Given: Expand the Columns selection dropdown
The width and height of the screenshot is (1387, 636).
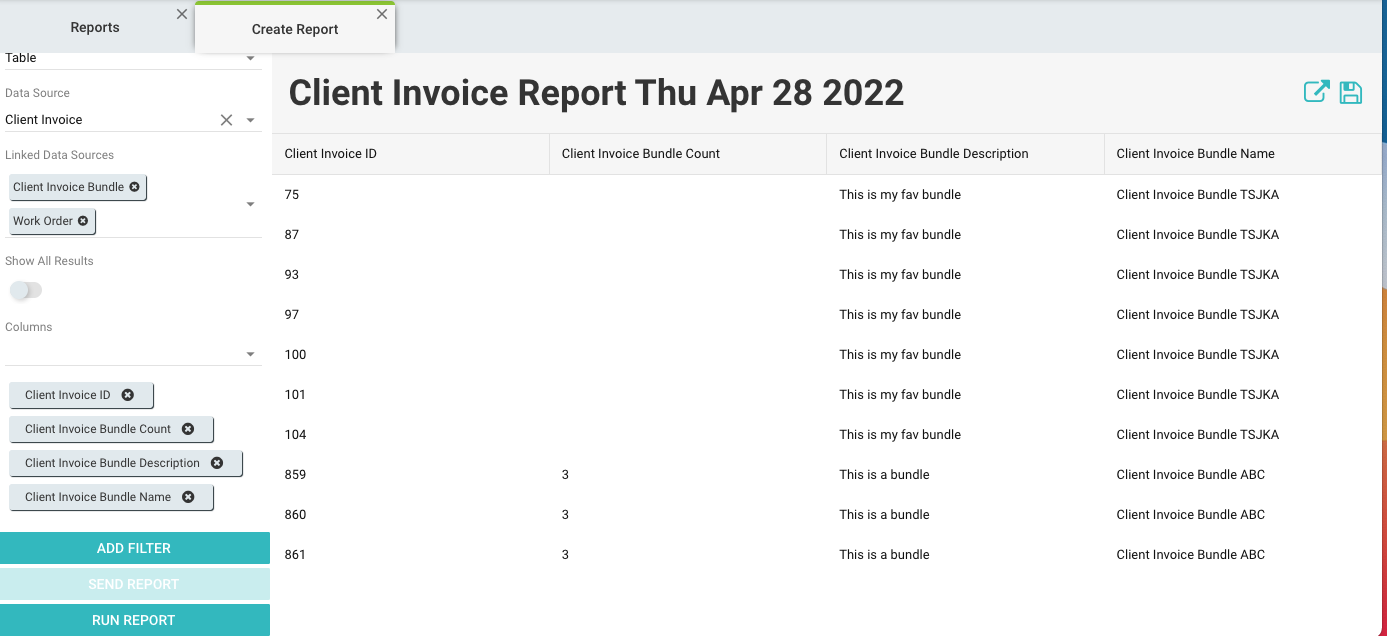Looking at the screenshot, I should click(249, 353).
